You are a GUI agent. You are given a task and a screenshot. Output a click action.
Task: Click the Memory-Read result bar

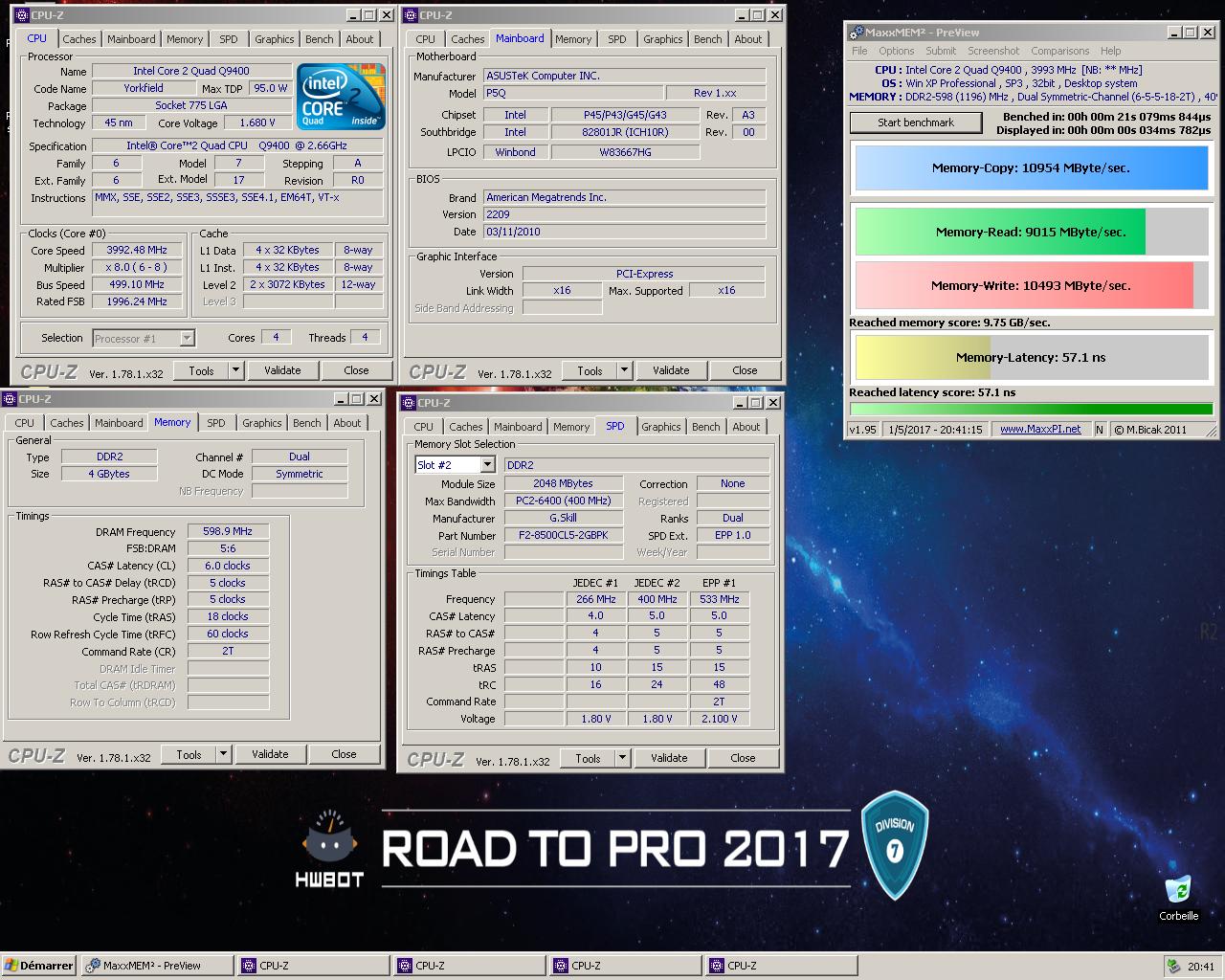tap(1032, 232)
